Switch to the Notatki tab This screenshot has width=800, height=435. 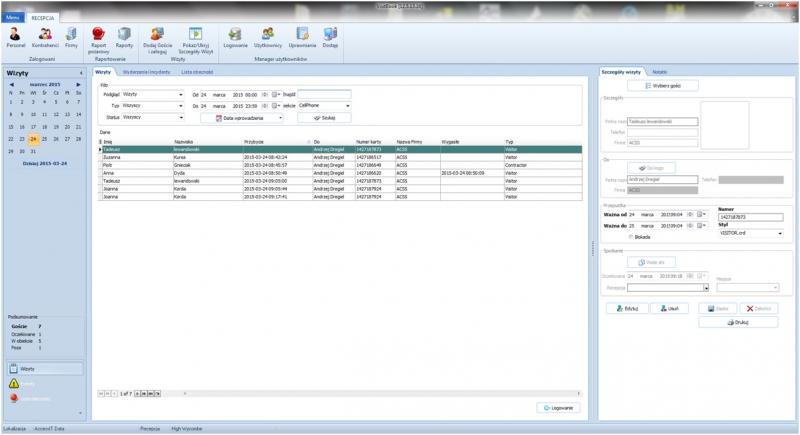(659, 72)
